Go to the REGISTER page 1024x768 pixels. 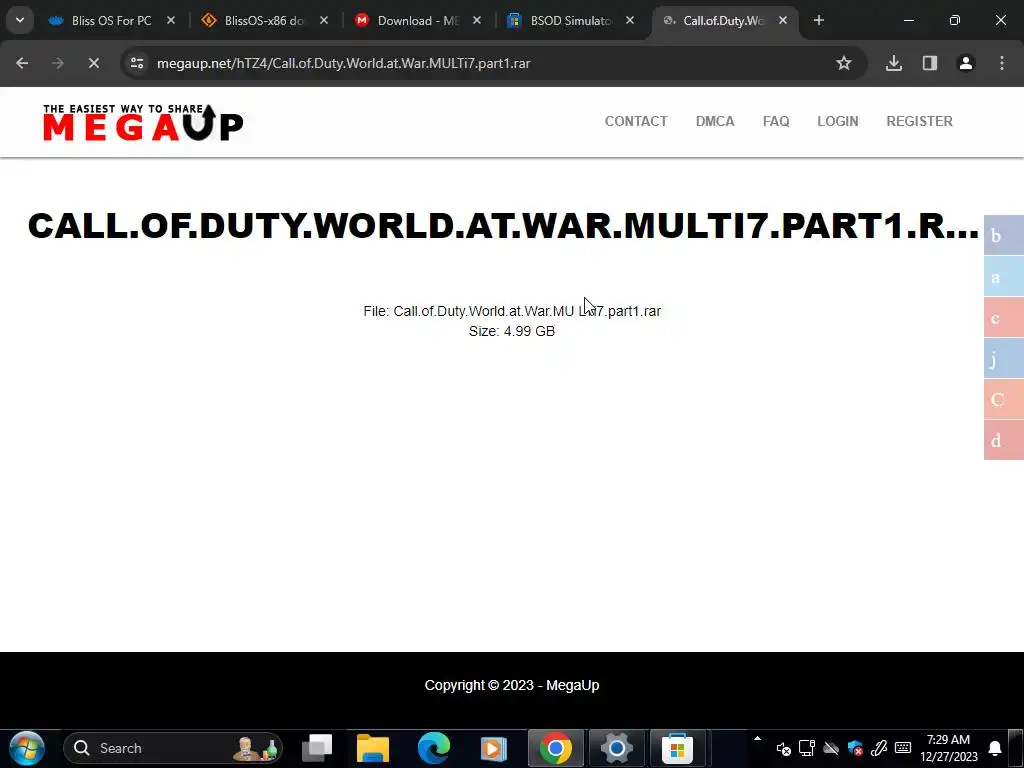(x=920, y=121)
